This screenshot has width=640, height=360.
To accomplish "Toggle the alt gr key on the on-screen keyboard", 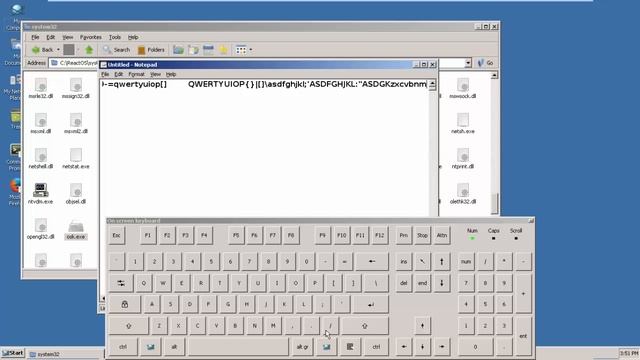I will 302,347.
